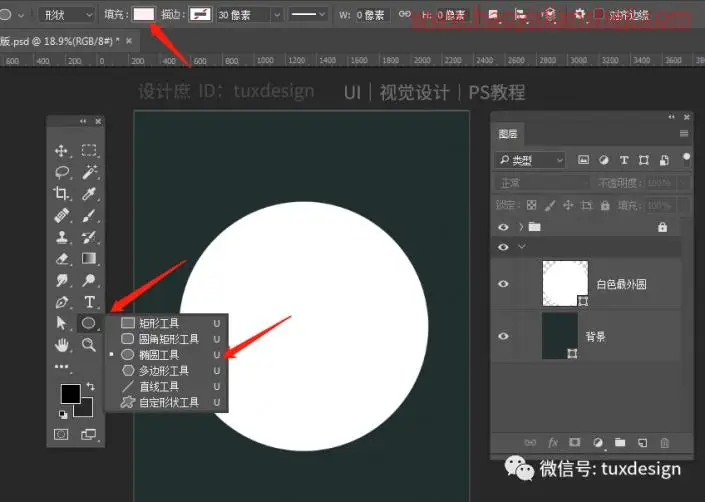Toggle lock position

click(x=568, y=205)
